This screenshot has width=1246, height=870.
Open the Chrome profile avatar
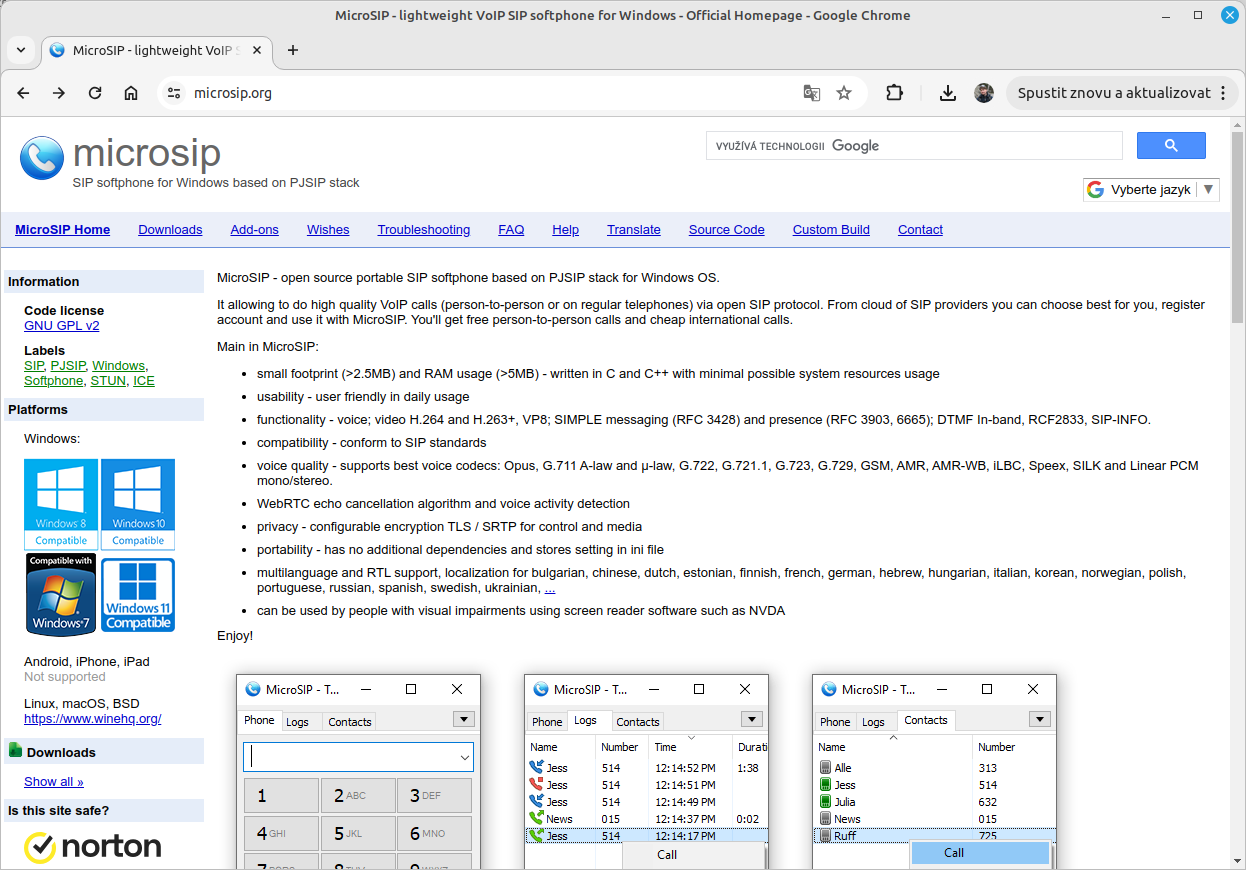(x=984, y=93)
